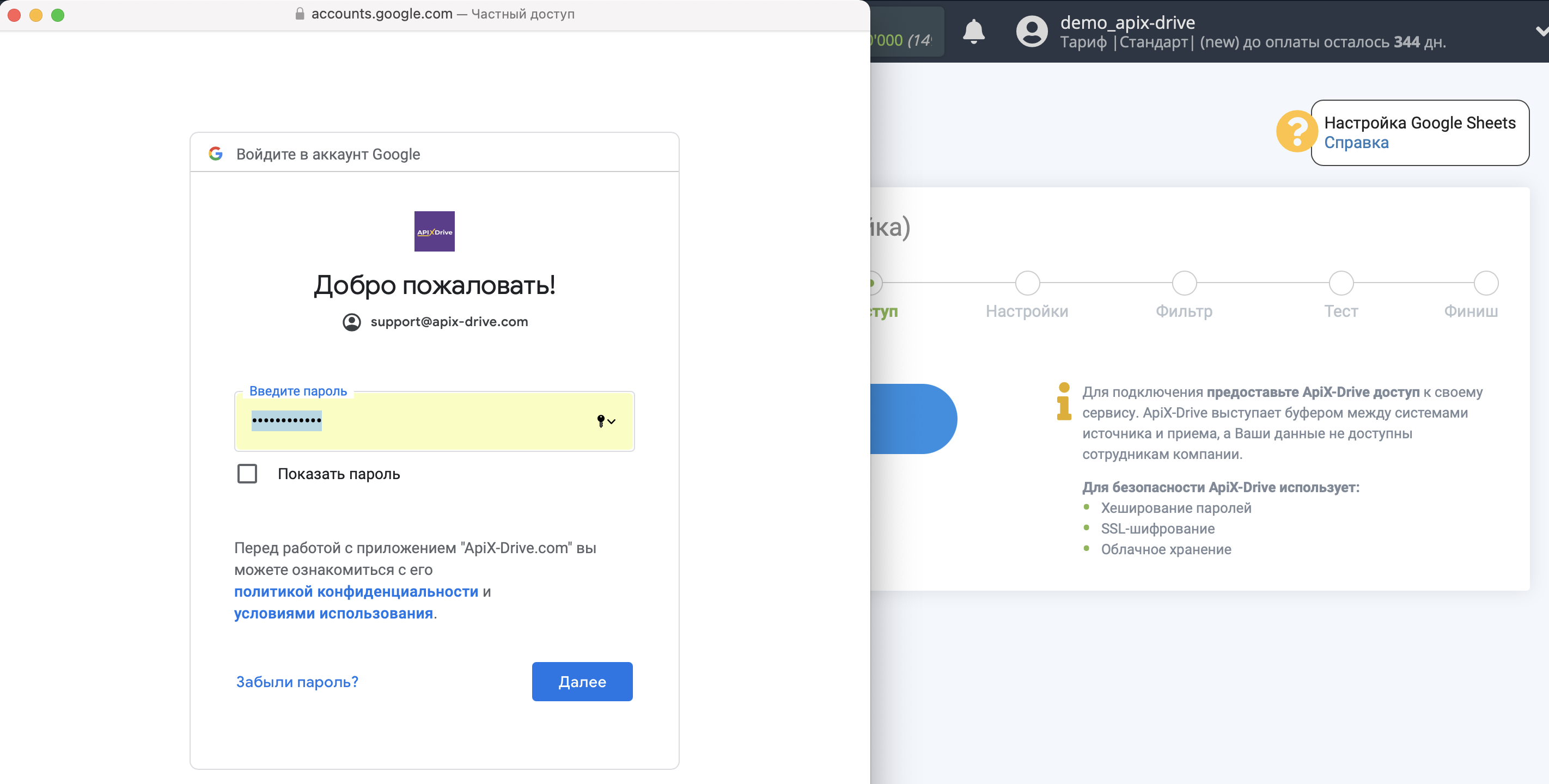Click the Введите пароль password field
Viewport: 1549px width, 784px height.
(x=434, y=421)
